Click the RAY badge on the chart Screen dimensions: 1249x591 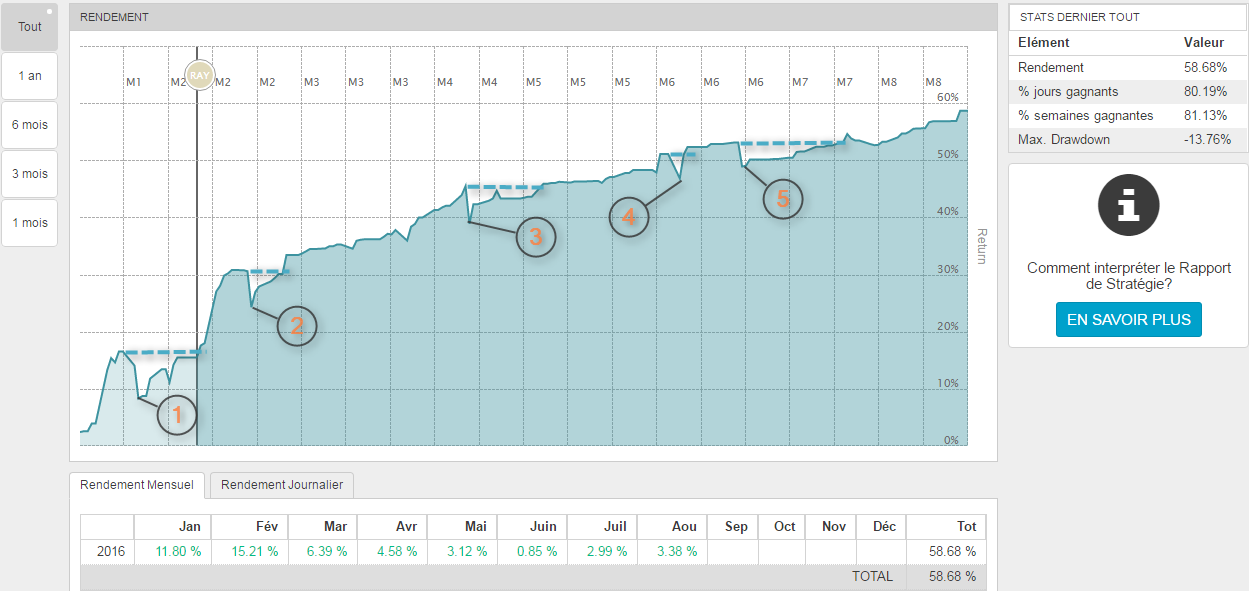tap(199, 75)
